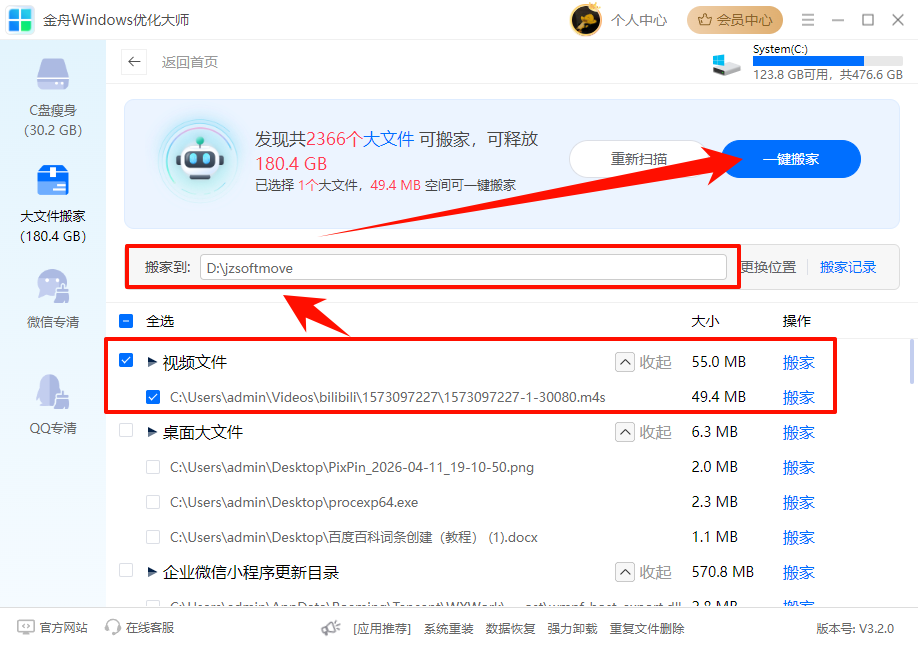This screenshot has height=647, width=918.
Task: Click 搬家 for 百度百科词条创建 docx
Action: (x=799, y=538)
